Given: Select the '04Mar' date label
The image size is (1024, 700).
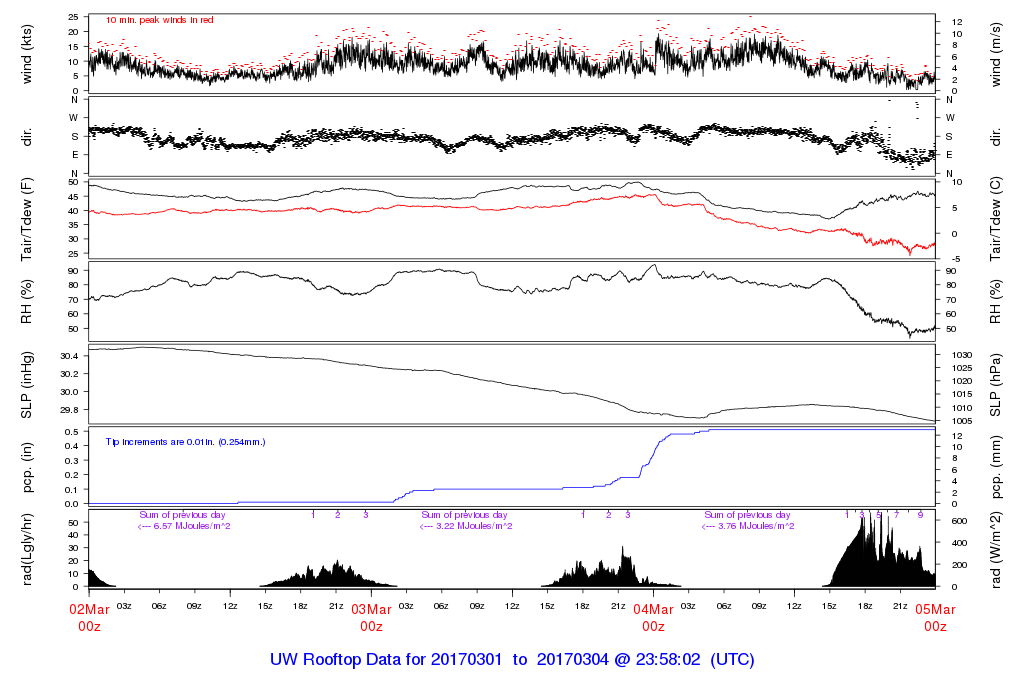Looking at the screenshot, I should coord(653,610).
